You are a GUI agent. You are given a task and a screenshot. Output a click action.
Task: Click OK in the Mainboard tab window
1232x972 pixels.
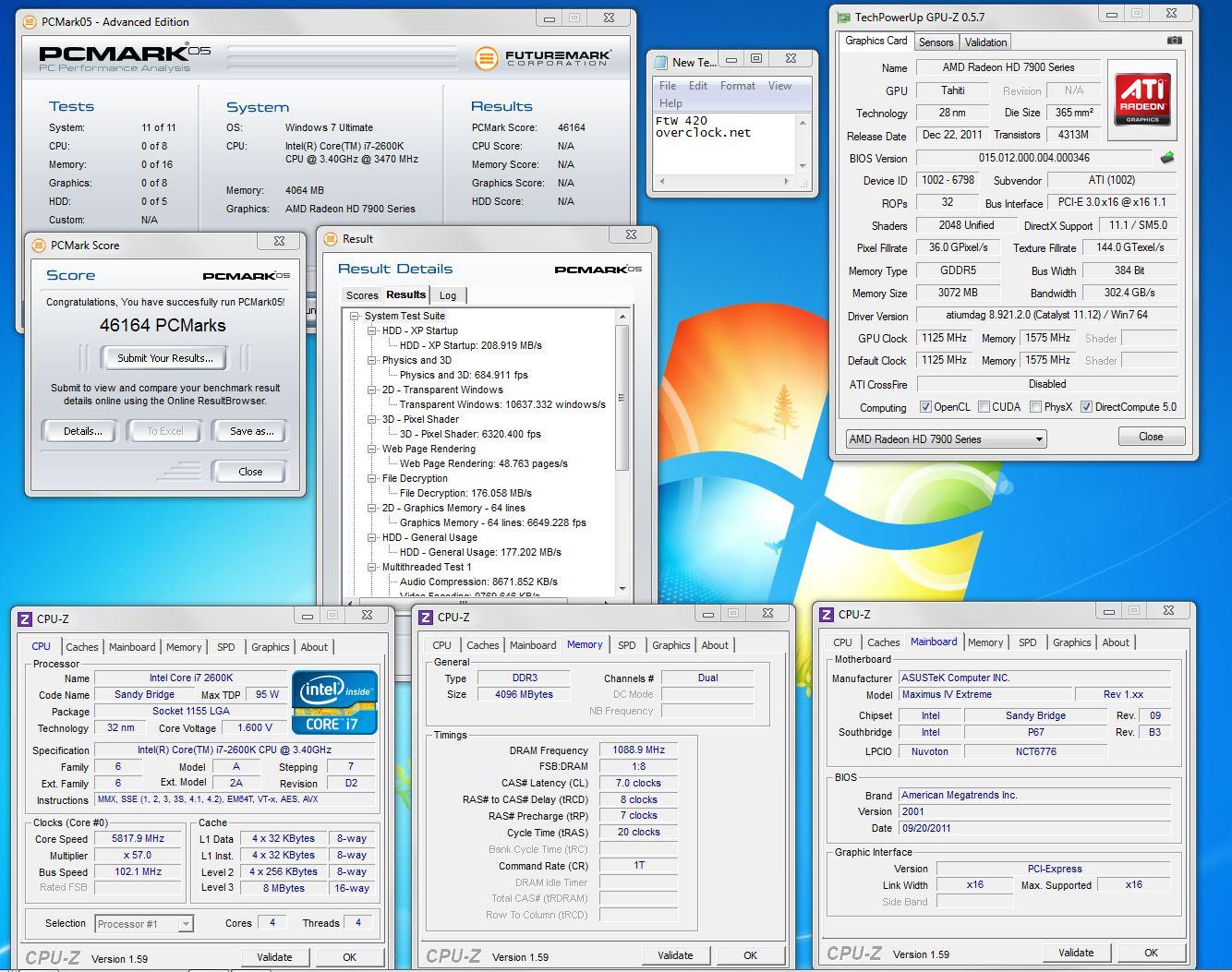[1151, 953]
